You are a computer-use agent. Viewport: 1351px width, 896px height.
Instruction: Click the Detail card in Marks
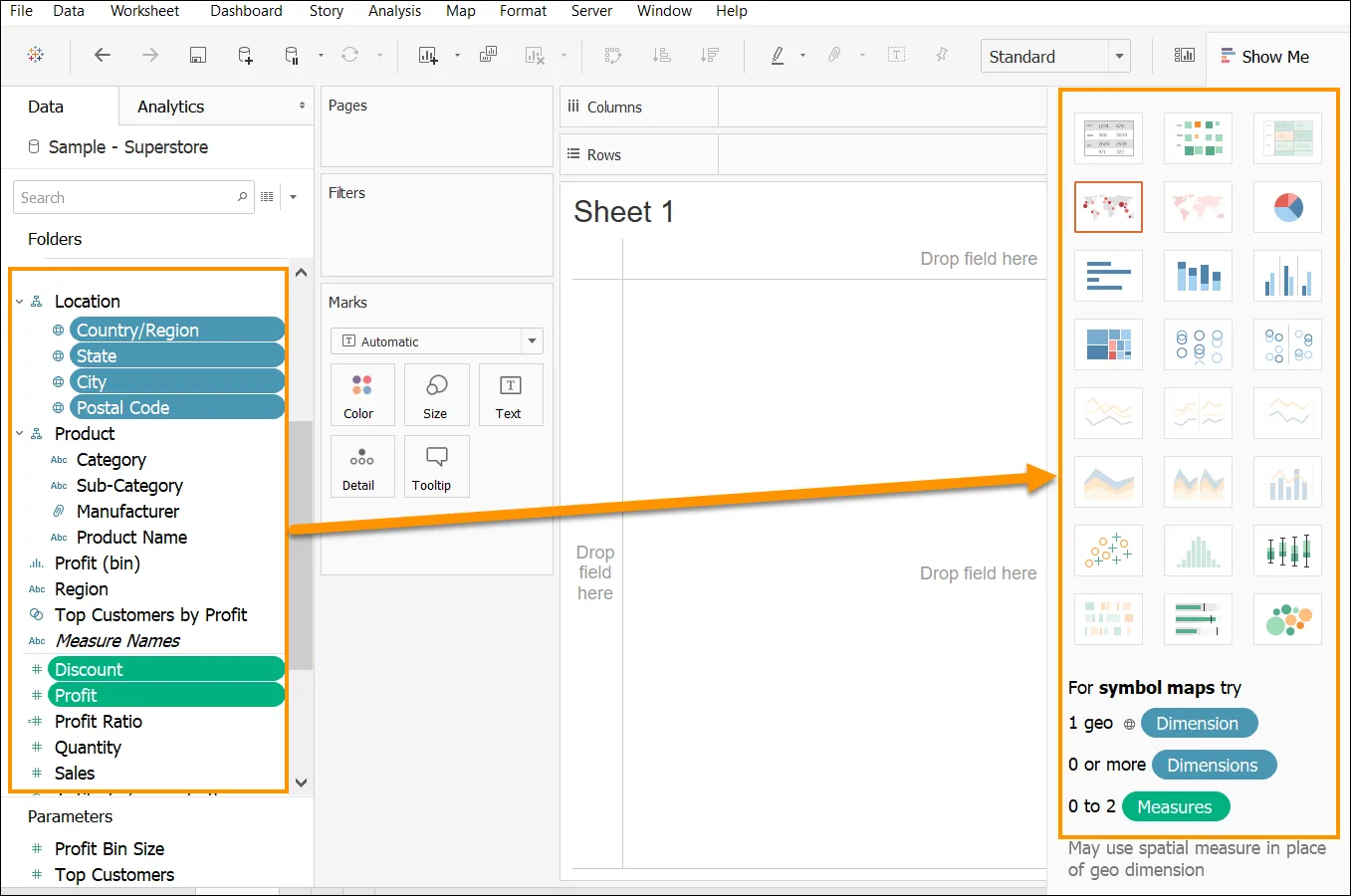[362, 467]
